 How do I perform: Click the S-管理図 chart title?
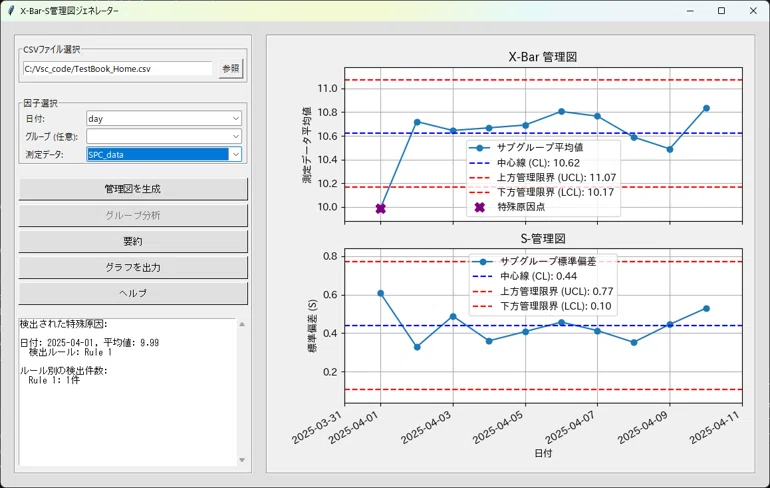point(543,239)
